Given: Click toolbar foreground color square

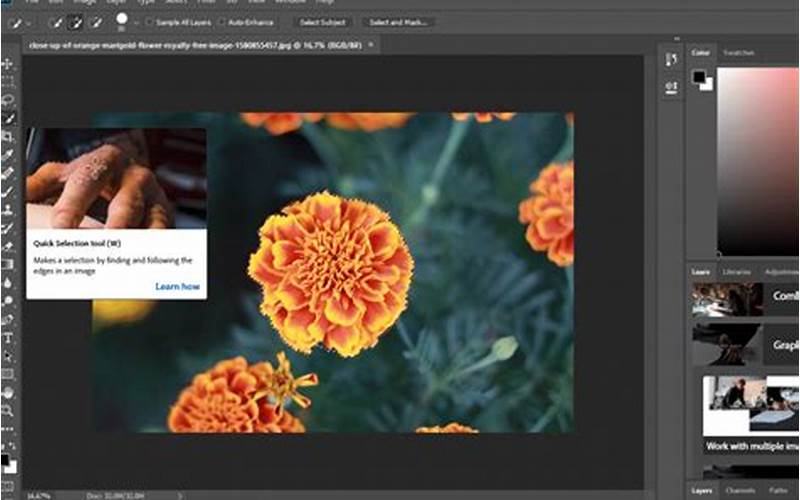Looking at the screenshot, I should pos(5,460).
